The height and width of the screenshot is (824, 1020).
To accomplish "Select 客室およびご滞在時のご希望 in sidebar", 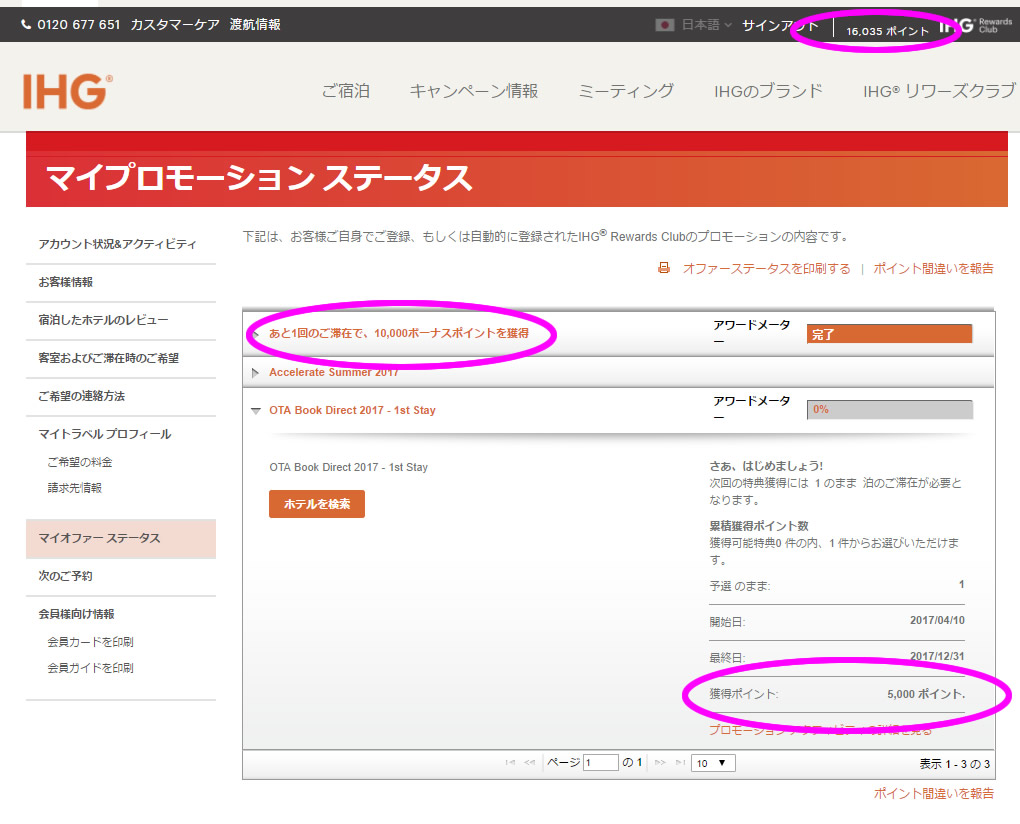I will click(109, 358).
